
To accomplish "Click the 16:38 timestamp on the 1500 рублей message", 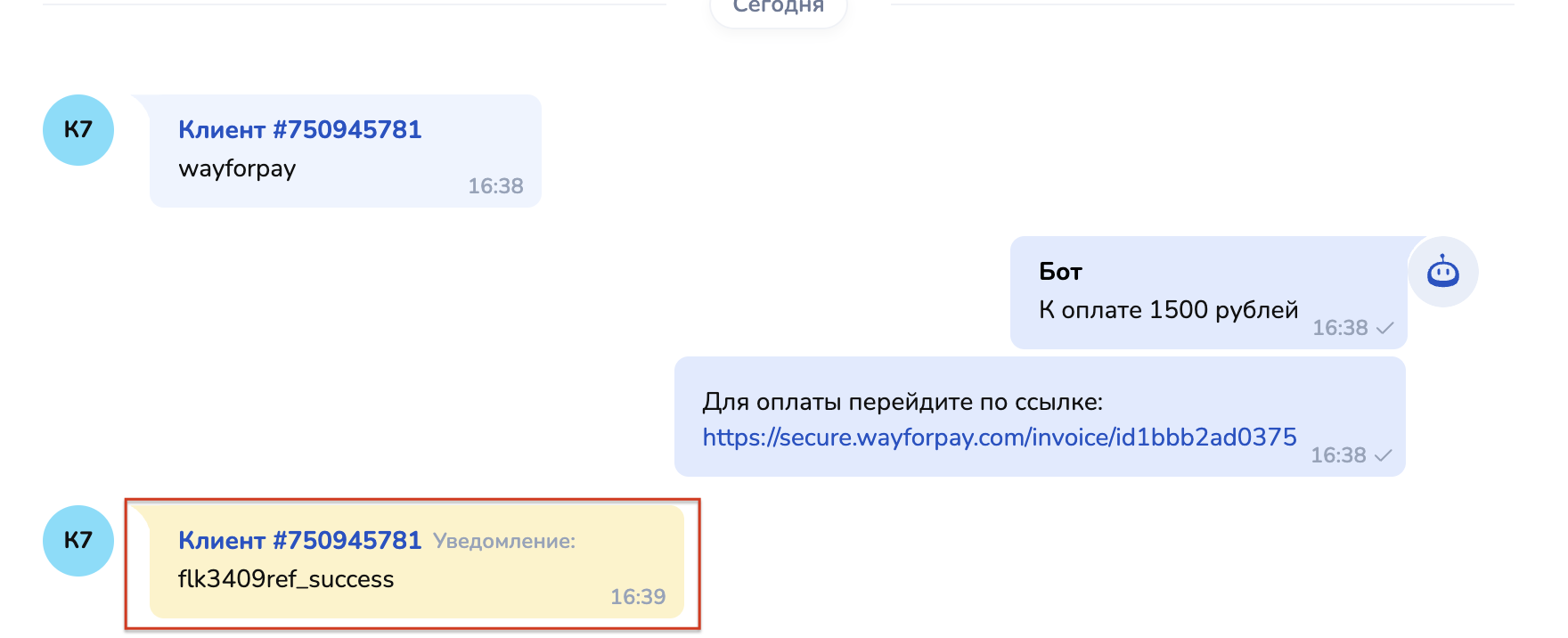I will click(1339, 328).
